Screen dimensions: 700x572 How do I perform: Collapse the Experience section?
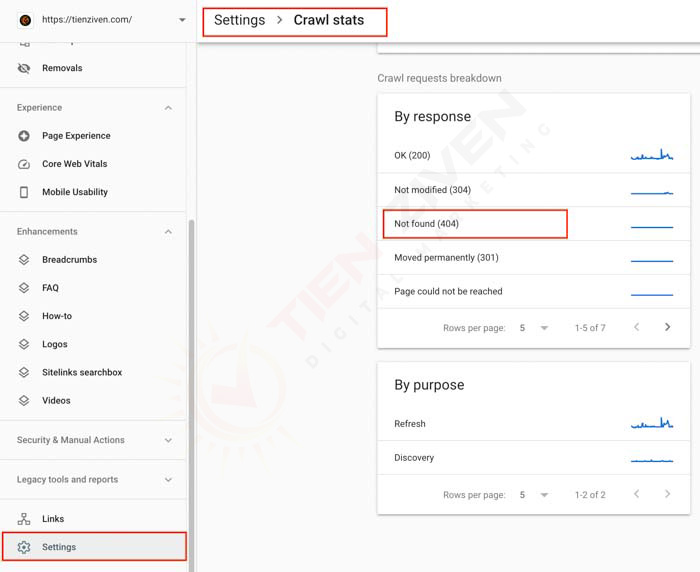[168, 108]
